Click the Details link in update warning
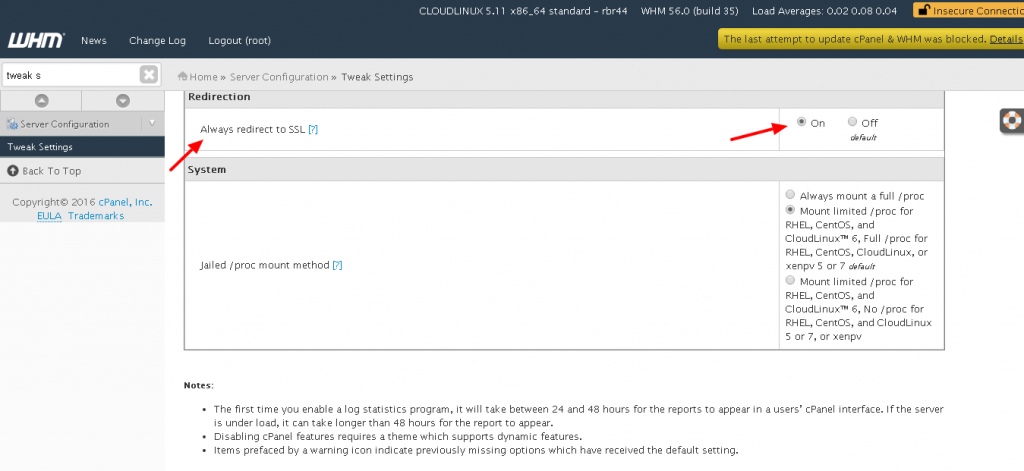 1006,39
